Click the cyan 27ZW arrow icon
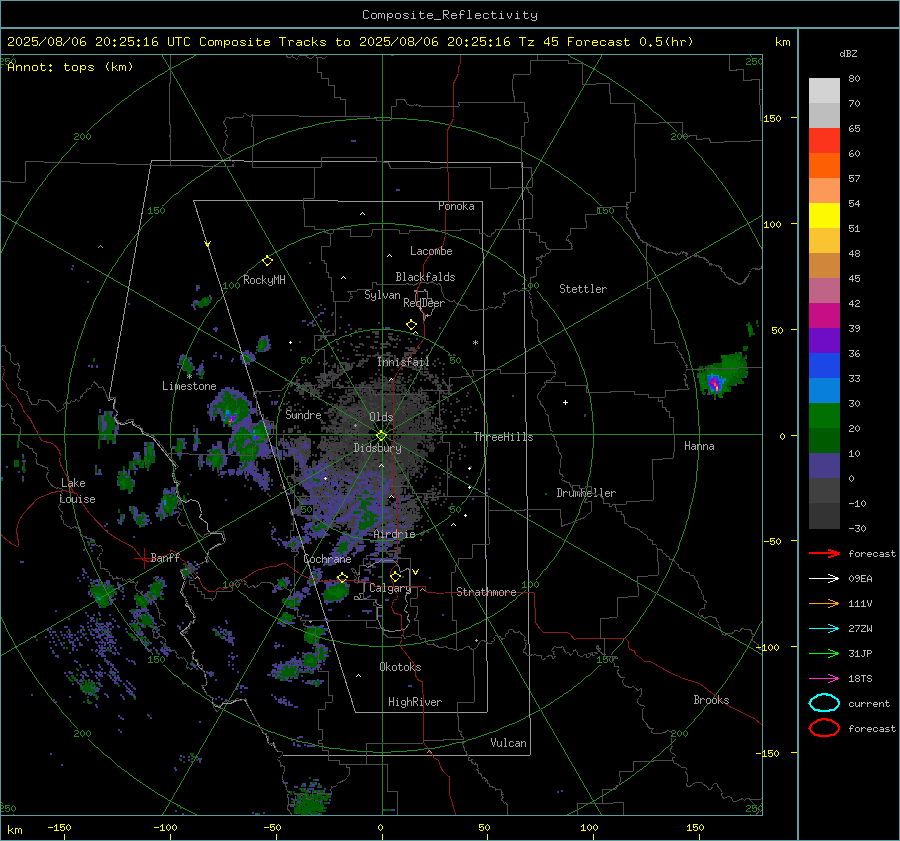This screenshot has width=900, height=841. tap(824, 629)
